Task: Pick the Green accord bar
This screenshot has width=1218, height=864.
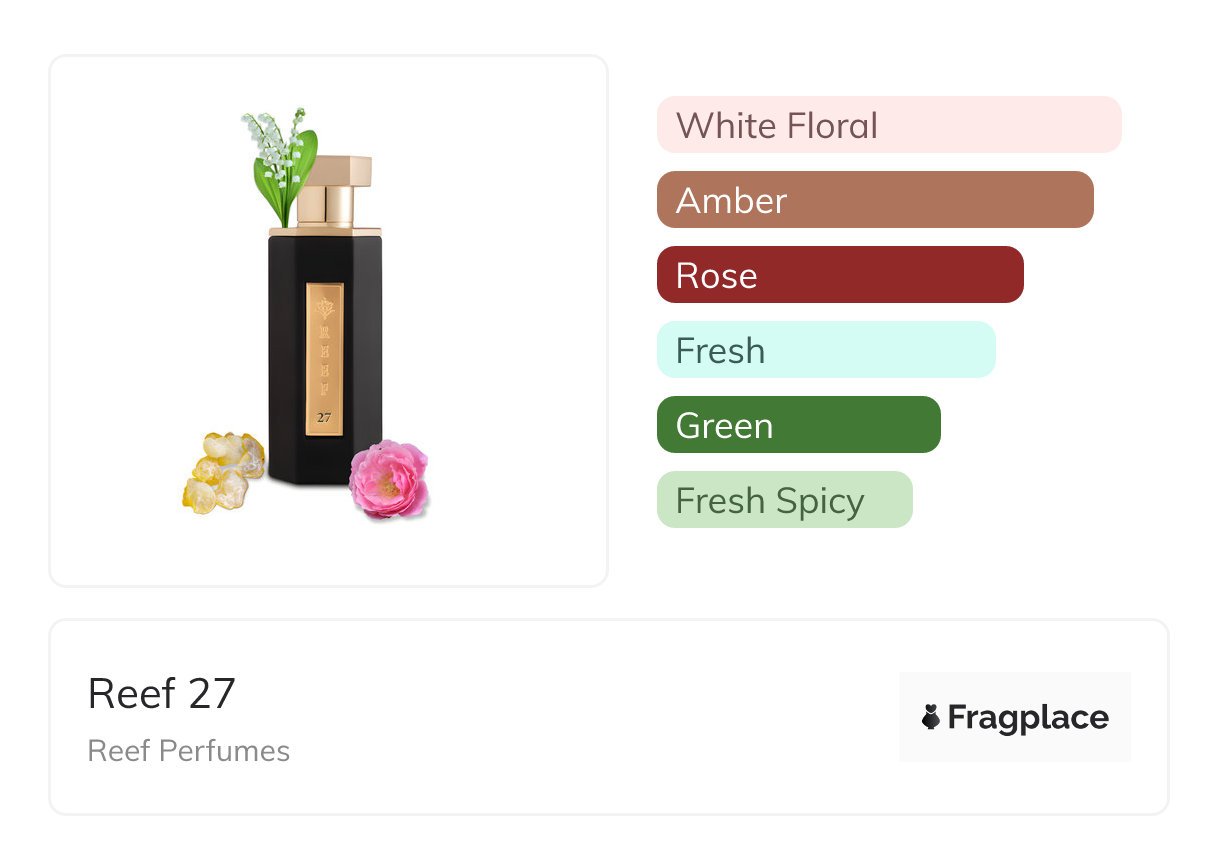Action: coord(798,425)
